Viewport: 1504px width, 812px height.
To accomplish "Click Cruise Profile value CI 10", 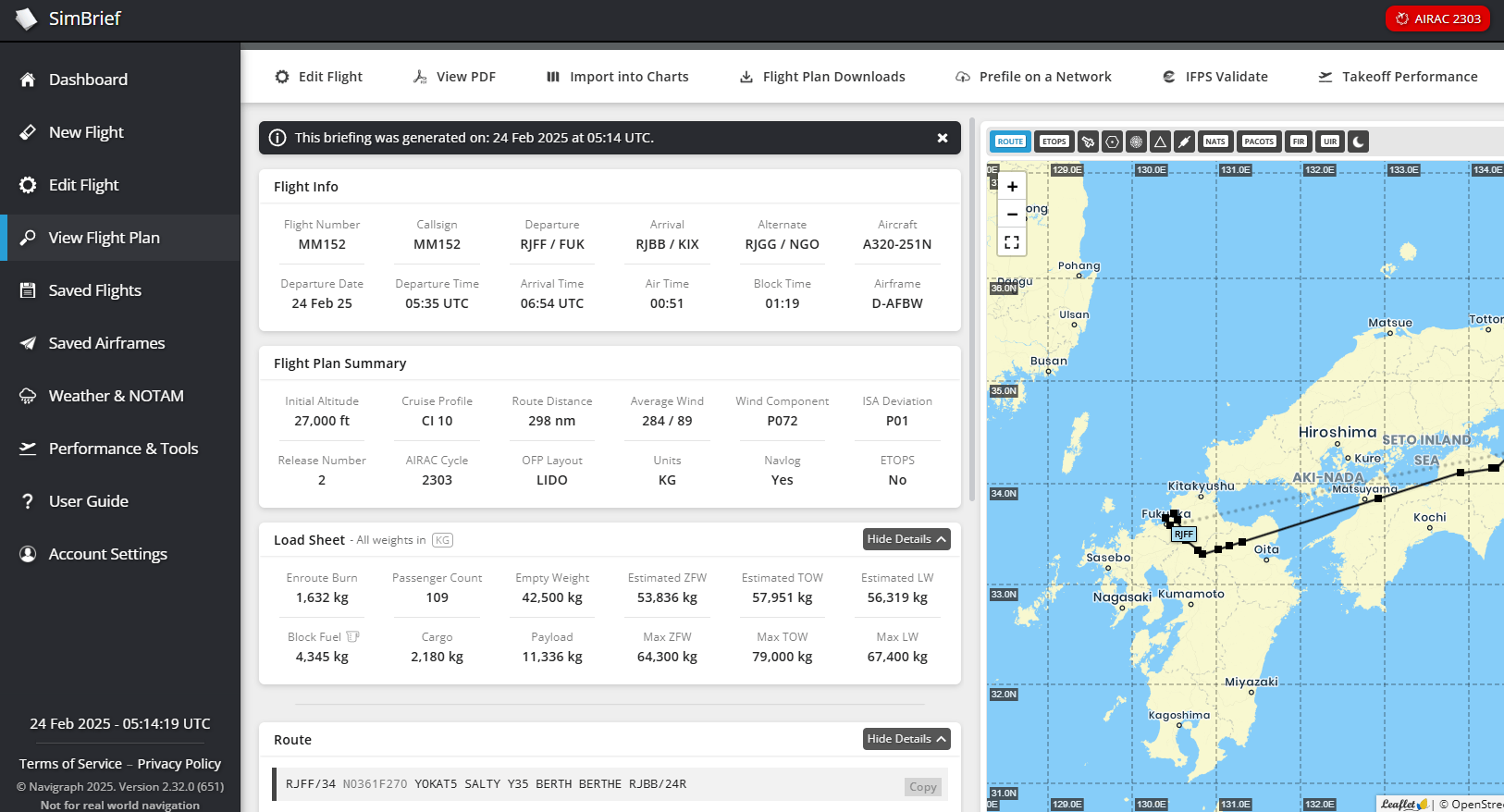I will [438, 421].
